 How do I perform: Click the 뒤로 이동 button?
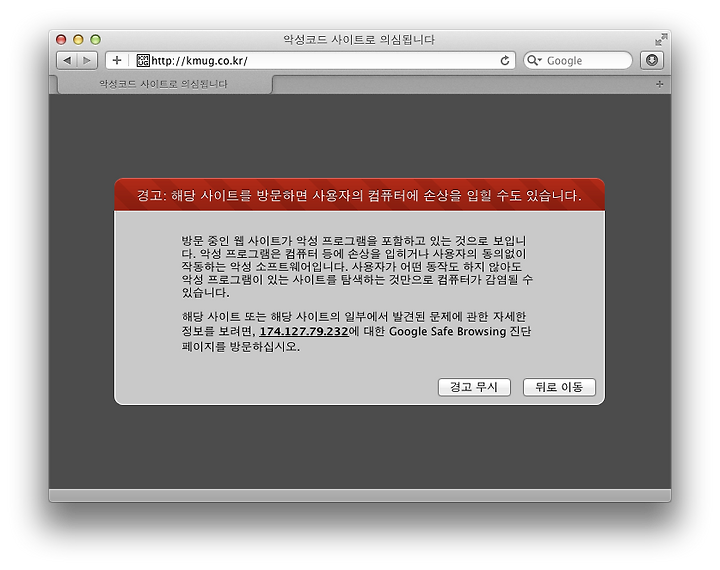(x=559, y=387)
